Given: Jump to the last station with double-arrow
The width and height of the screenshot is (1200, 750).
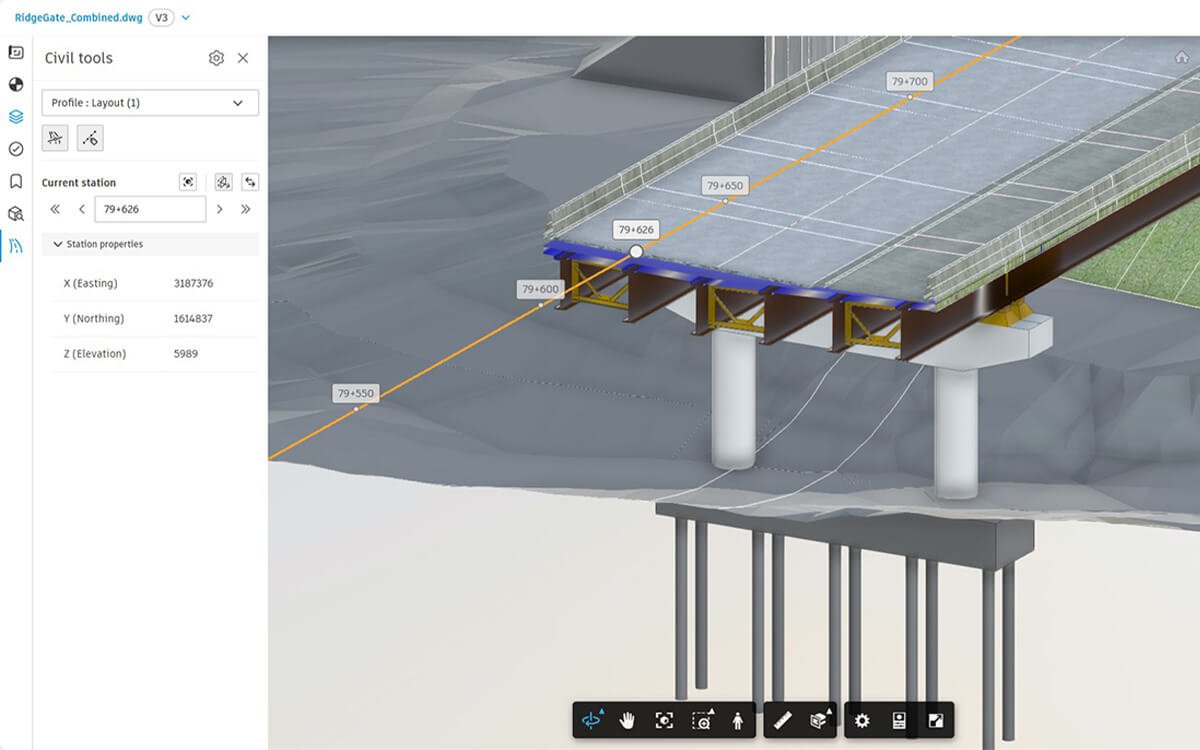Looking at the screenshot, I should coord(246,209).
